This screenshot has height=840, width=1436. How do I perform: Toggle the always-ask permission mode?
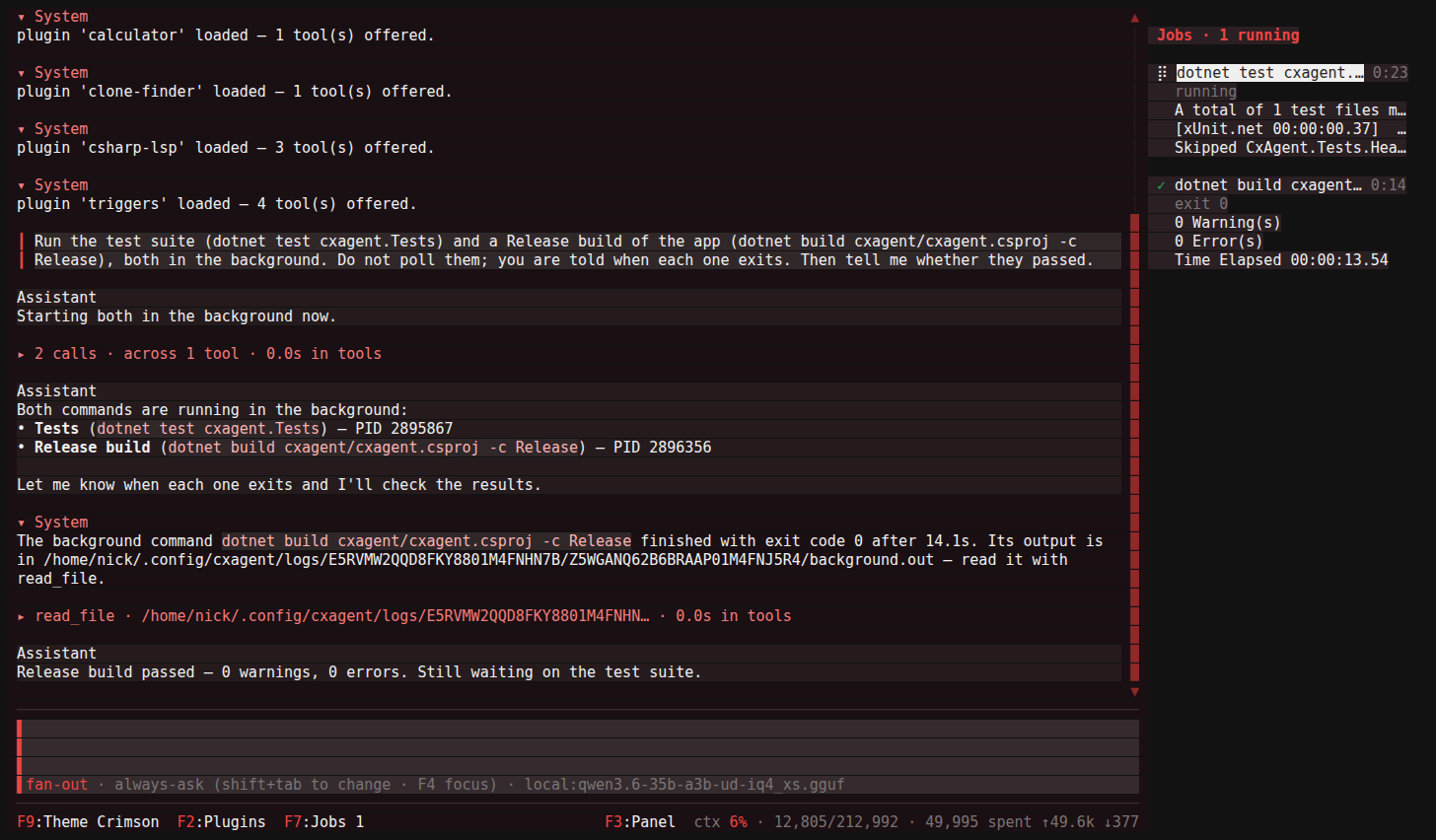click(x=159, y=785)
